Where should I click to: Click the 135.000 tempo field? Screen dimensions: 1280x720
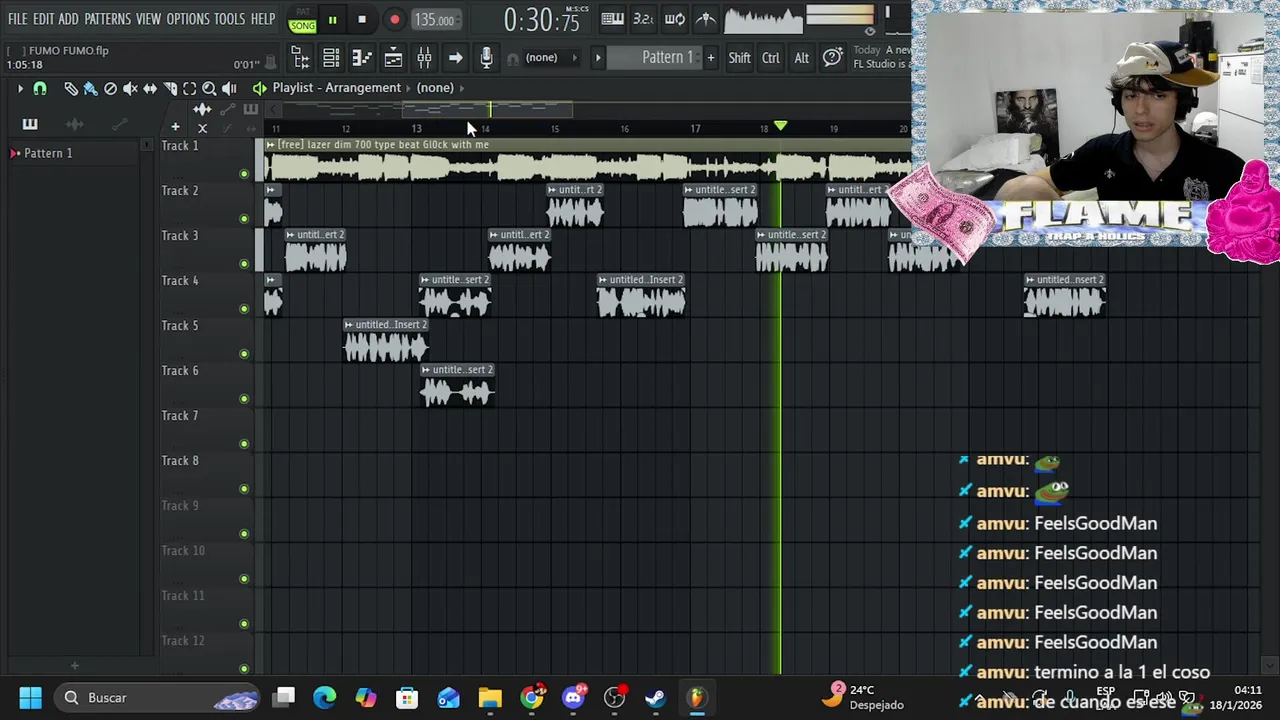(435, 19)
